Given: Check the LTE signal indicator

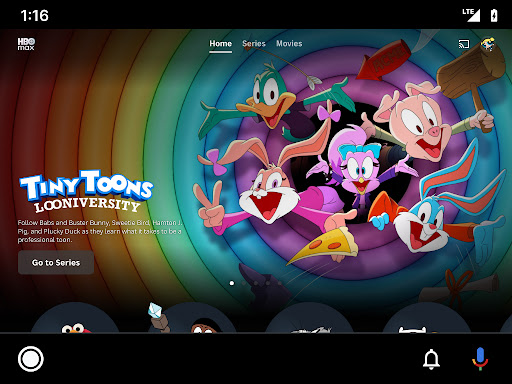Looking at the screenshot, I should pos(471,15).
